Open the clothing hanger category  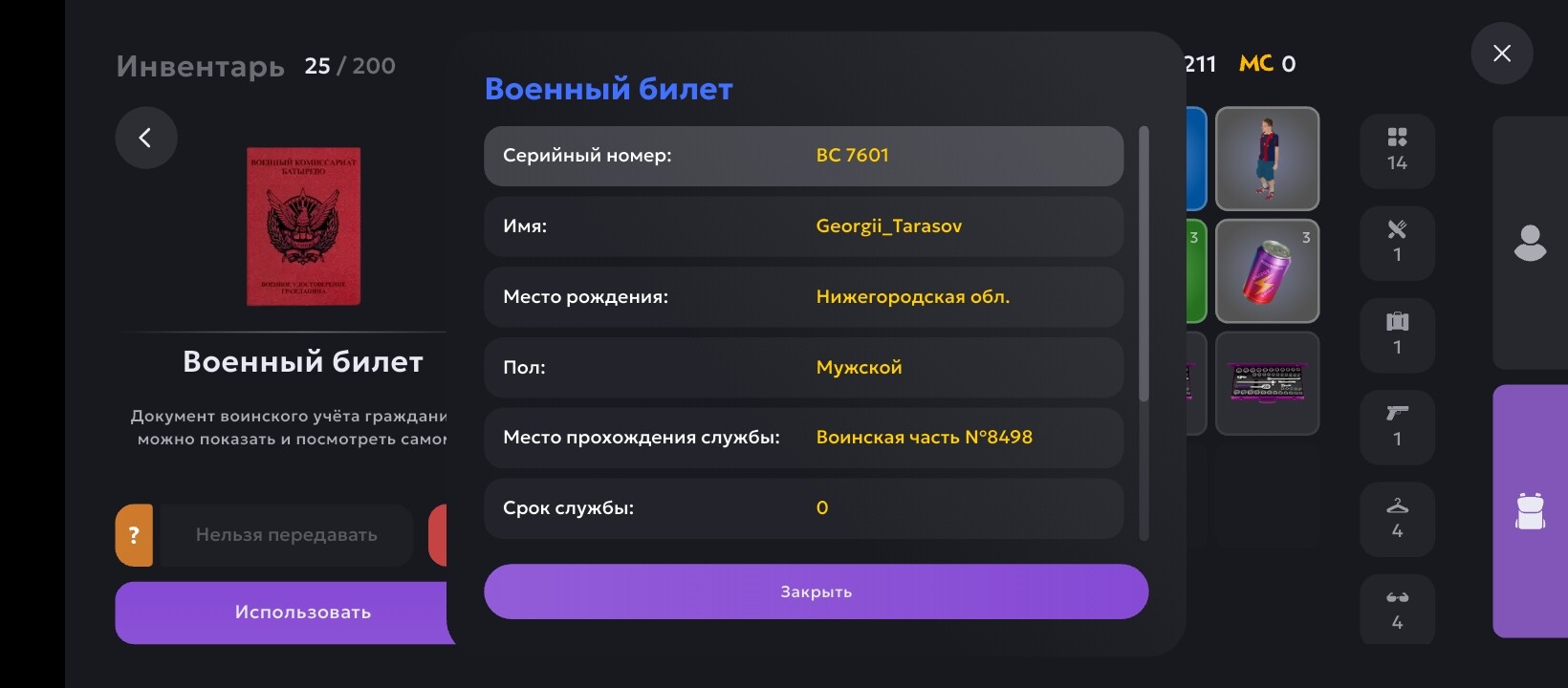[1397, 518]
